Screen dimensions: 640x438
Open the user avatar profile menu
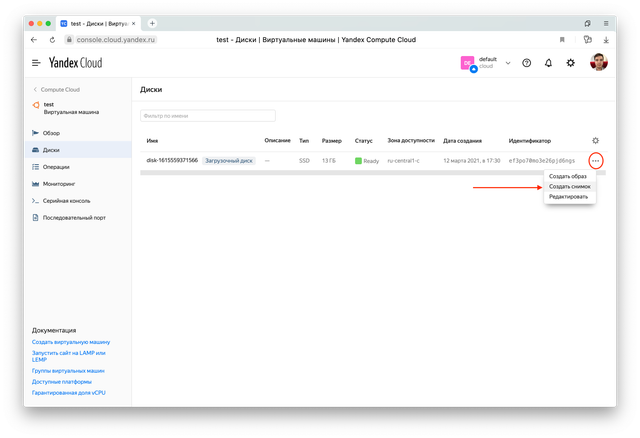pyautogui.click(x=598, y=63)
